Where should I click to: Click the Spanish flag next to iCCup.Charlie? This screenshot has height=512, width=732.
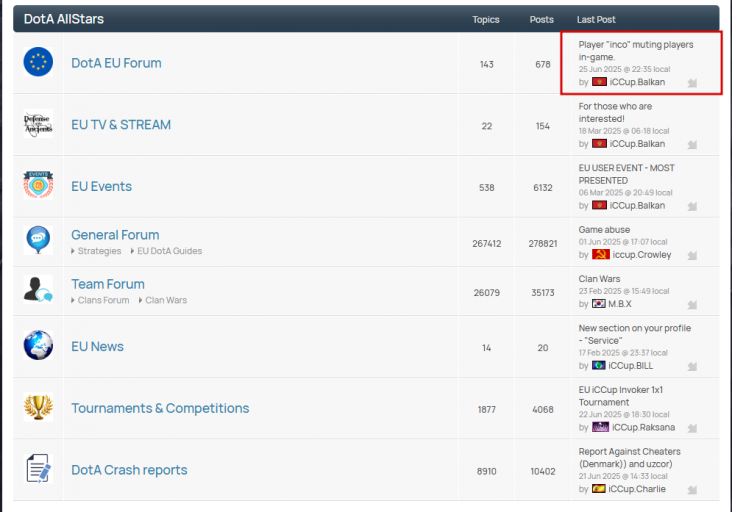click(599, 488)
